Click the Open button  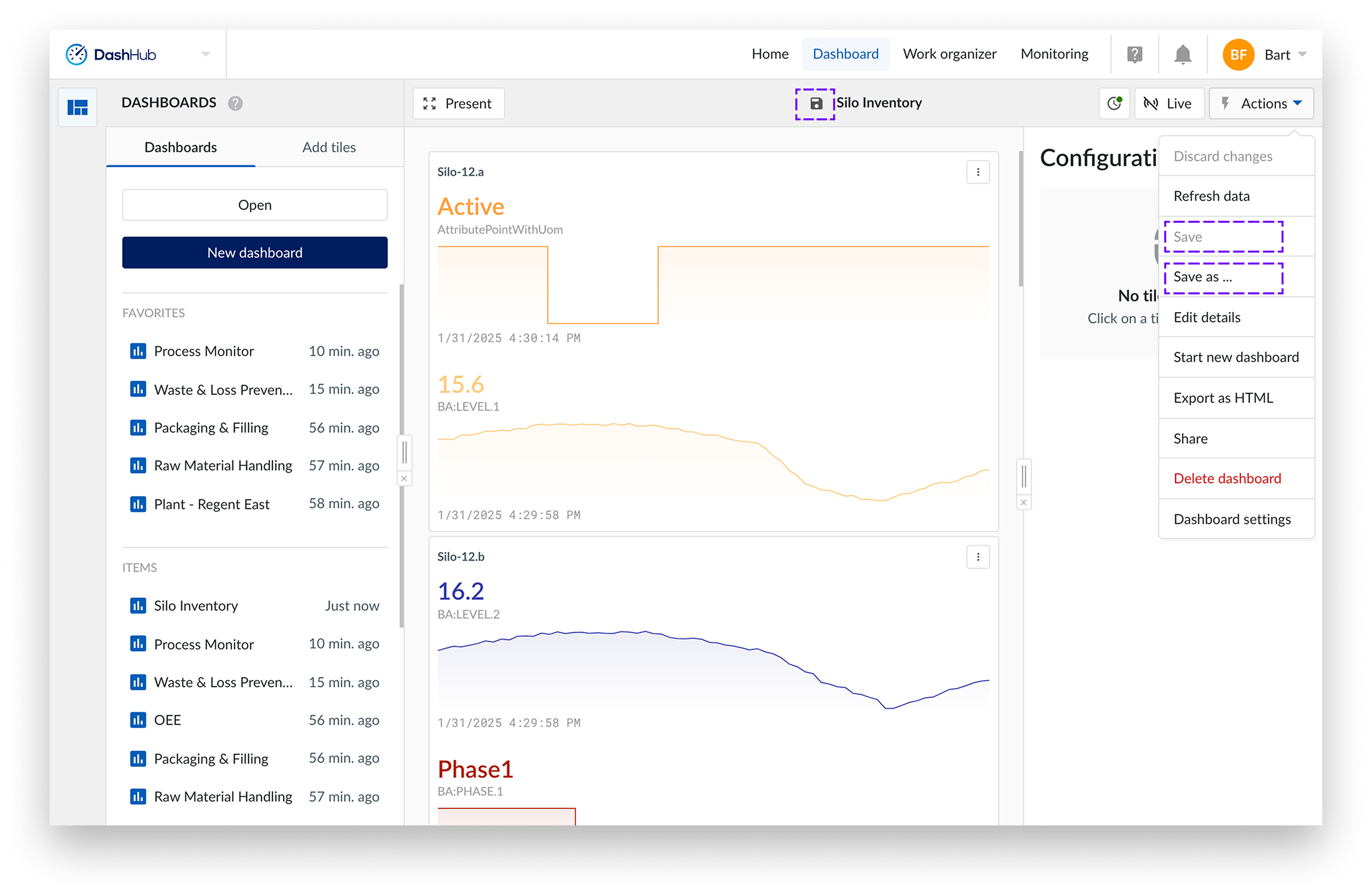254,205
